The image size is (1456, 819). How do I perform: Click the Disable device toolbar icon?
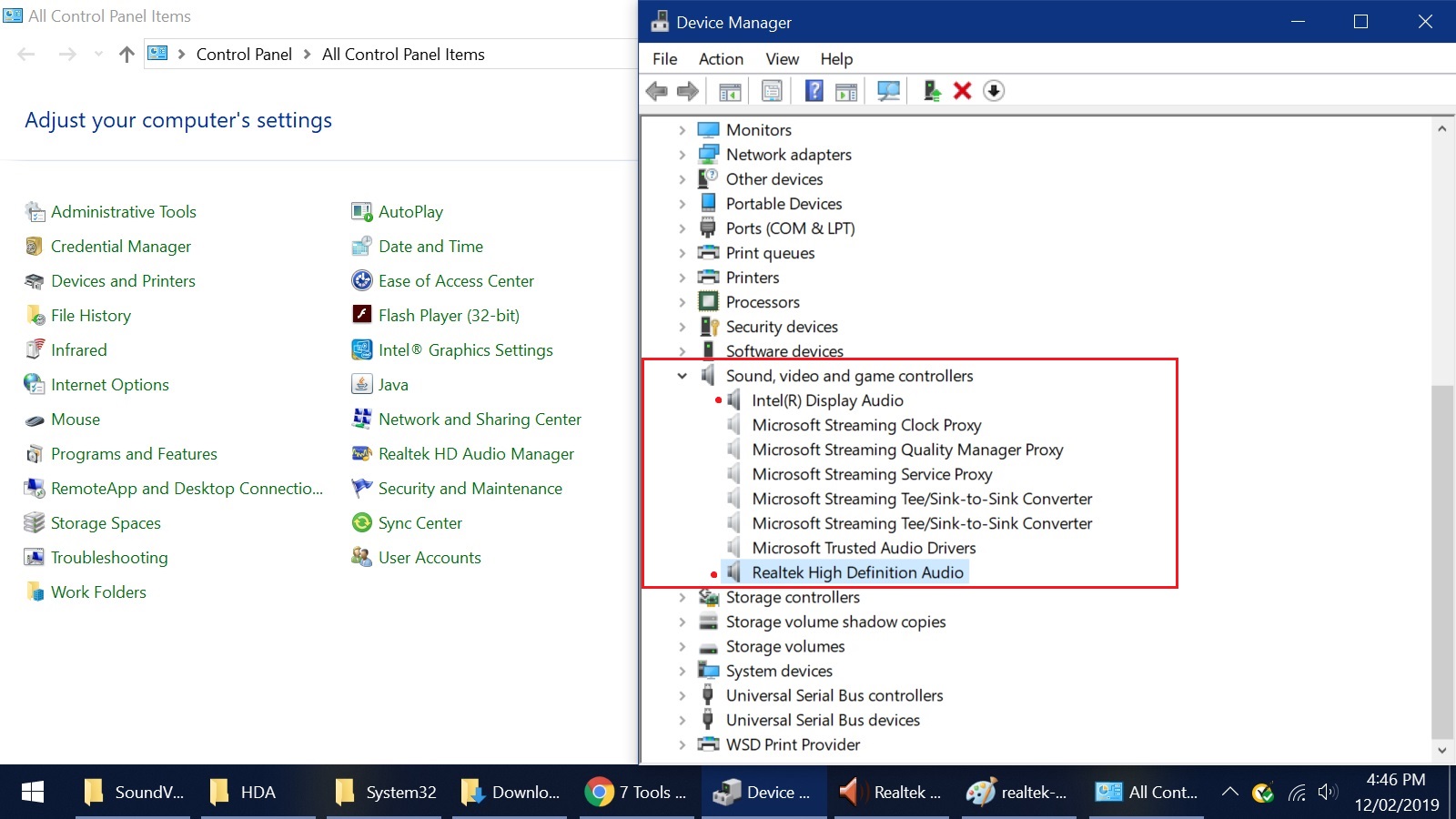tap(994, 90)
